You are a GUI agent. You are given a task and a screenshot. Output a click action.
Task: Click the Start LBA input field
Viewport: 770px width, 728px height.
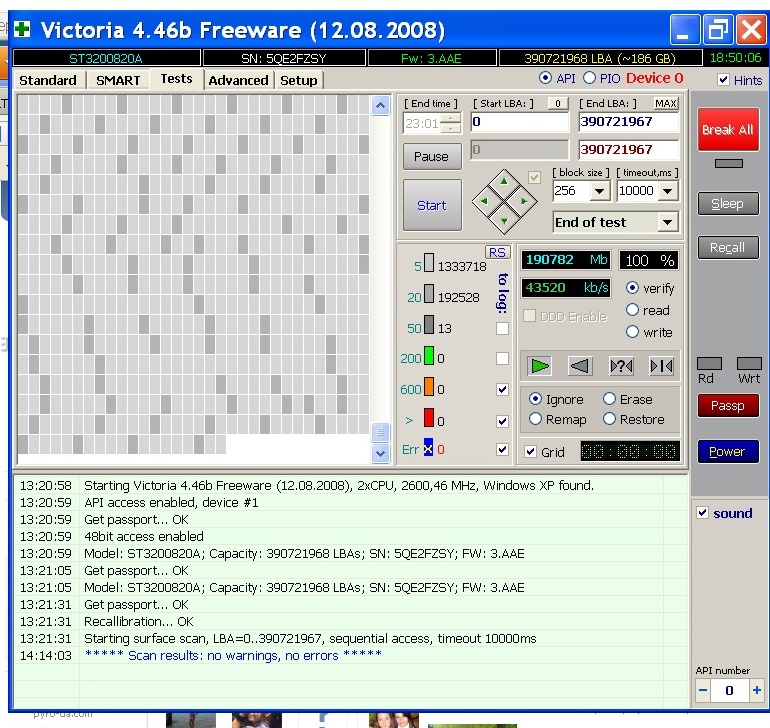tap(520, 122)
